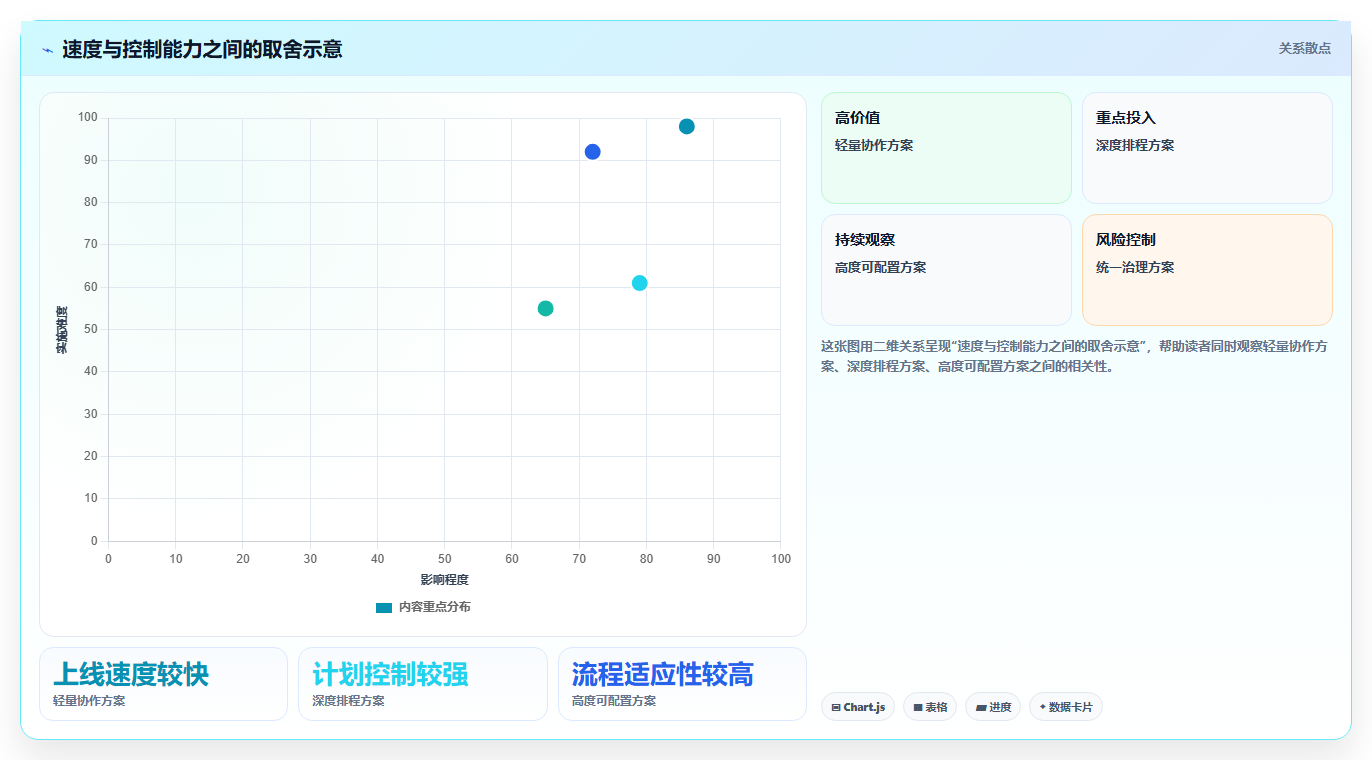Click the 实施难度 y-axis title

coord(62,330)
